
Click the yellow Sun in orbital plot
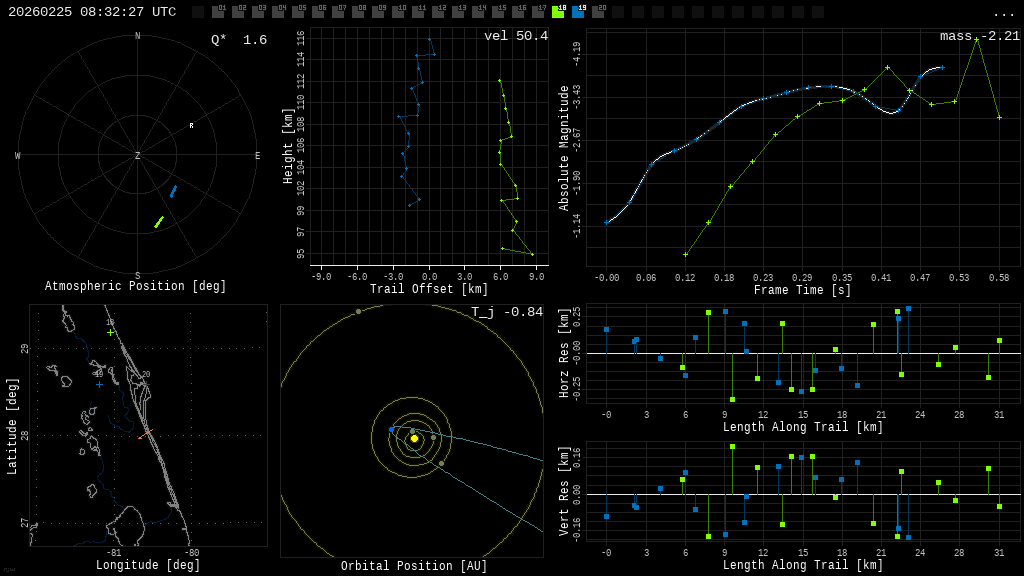414,438
